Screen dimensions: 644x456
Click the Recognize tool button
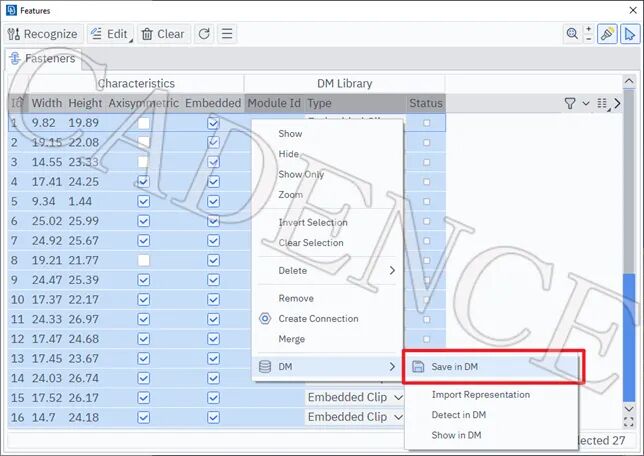pyautogui.click(x=43, y=34)
